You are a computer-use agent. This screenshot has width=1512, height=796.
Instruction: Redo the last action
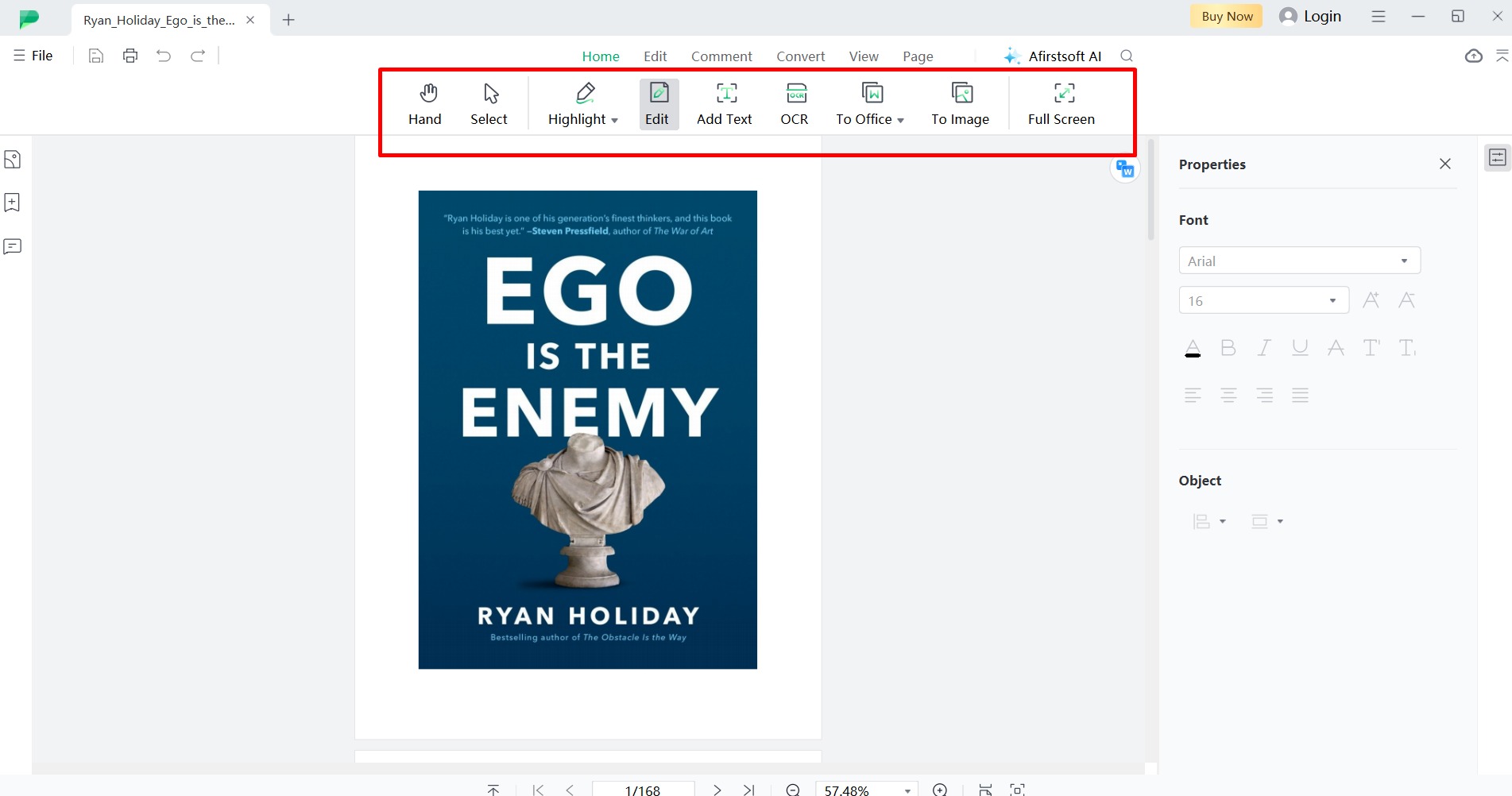(198, 56)
